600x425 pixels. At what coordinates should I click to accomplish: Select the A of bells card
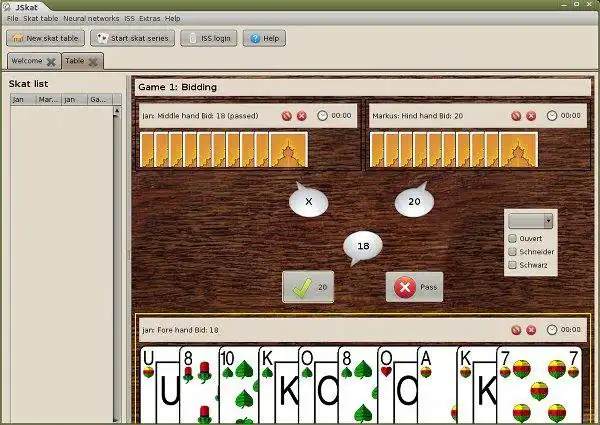(x=437, y=384)
